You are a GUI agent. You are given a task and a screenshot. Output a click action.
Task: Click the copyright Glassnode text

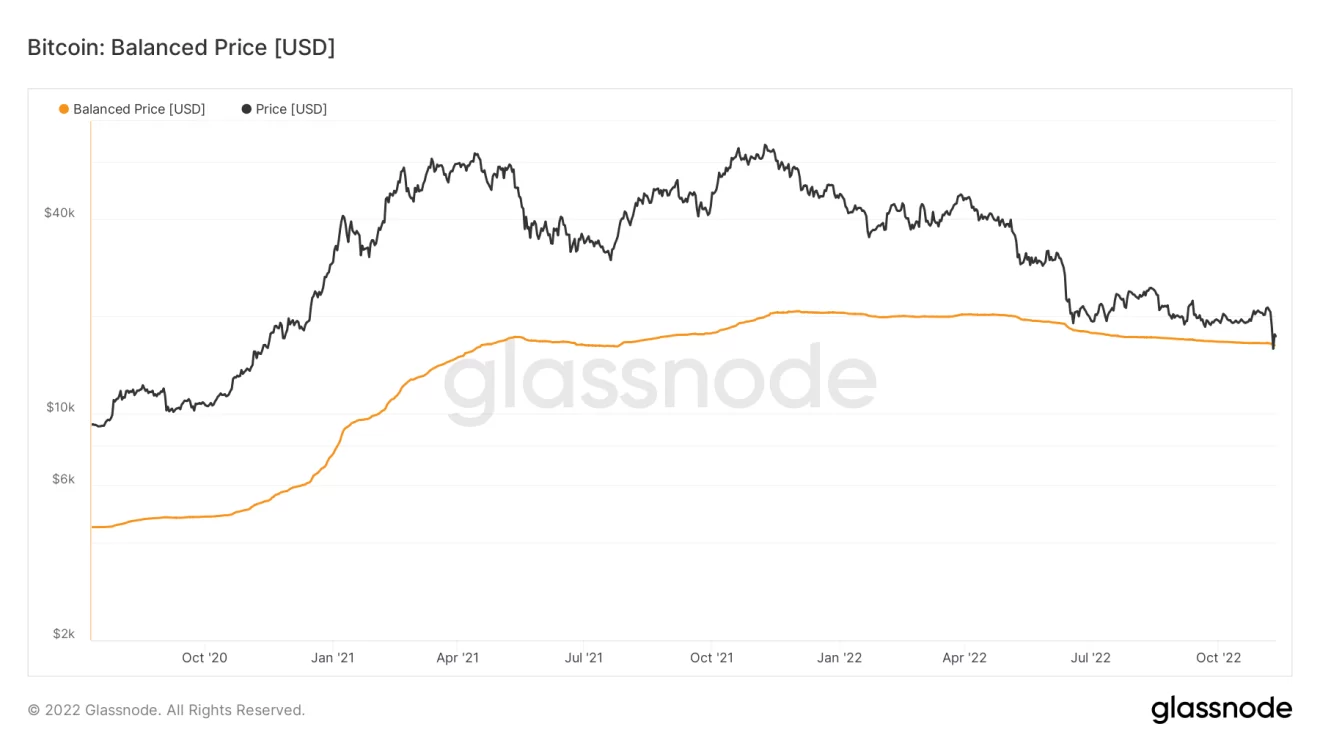pyautogui.click(x=166, y=710)
